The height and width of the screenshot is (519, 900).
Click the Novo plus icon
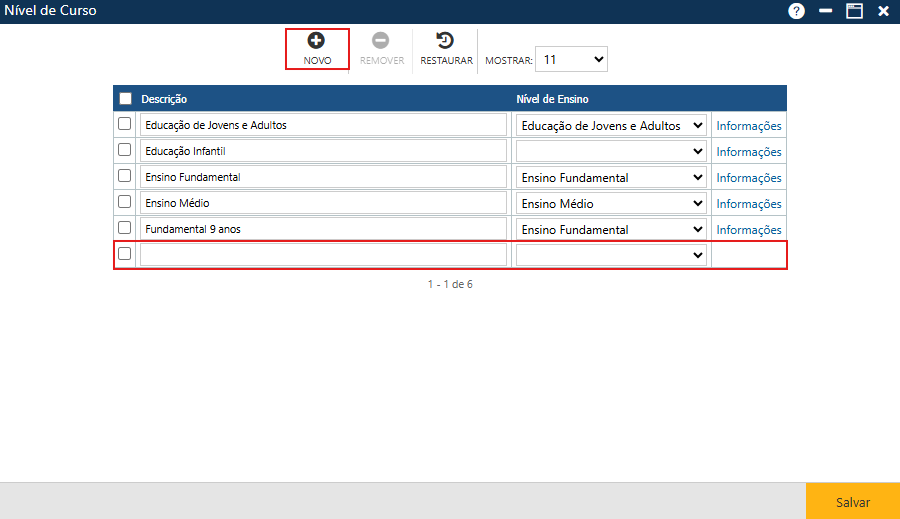point(316,41)
